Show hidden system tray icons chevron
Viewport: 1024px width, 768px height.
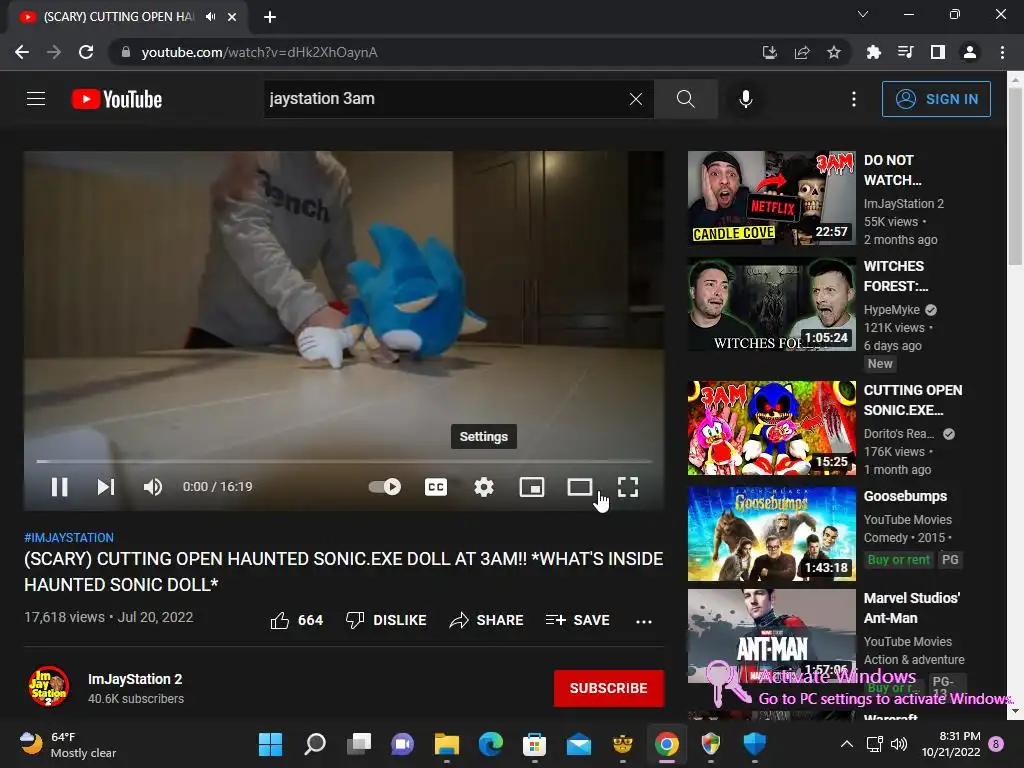tap(846, 744)
